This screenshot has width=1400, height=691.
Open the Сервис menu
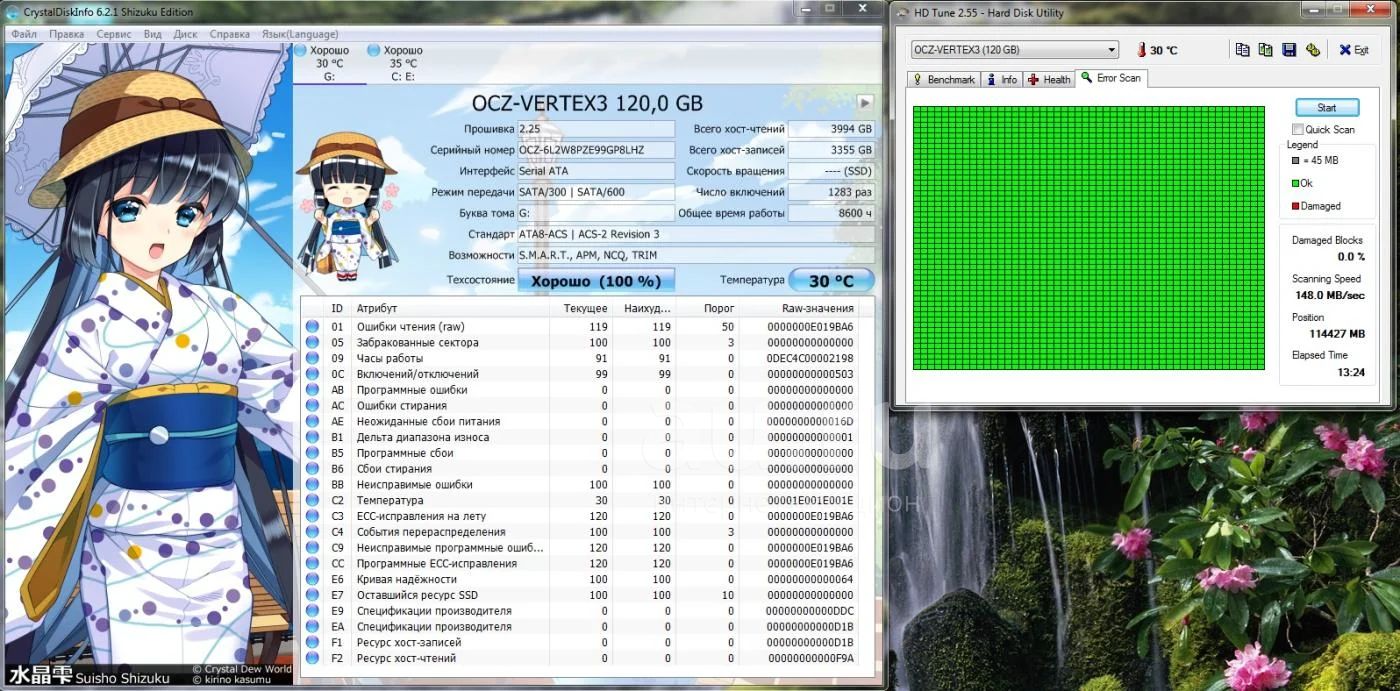coord(114,34)
